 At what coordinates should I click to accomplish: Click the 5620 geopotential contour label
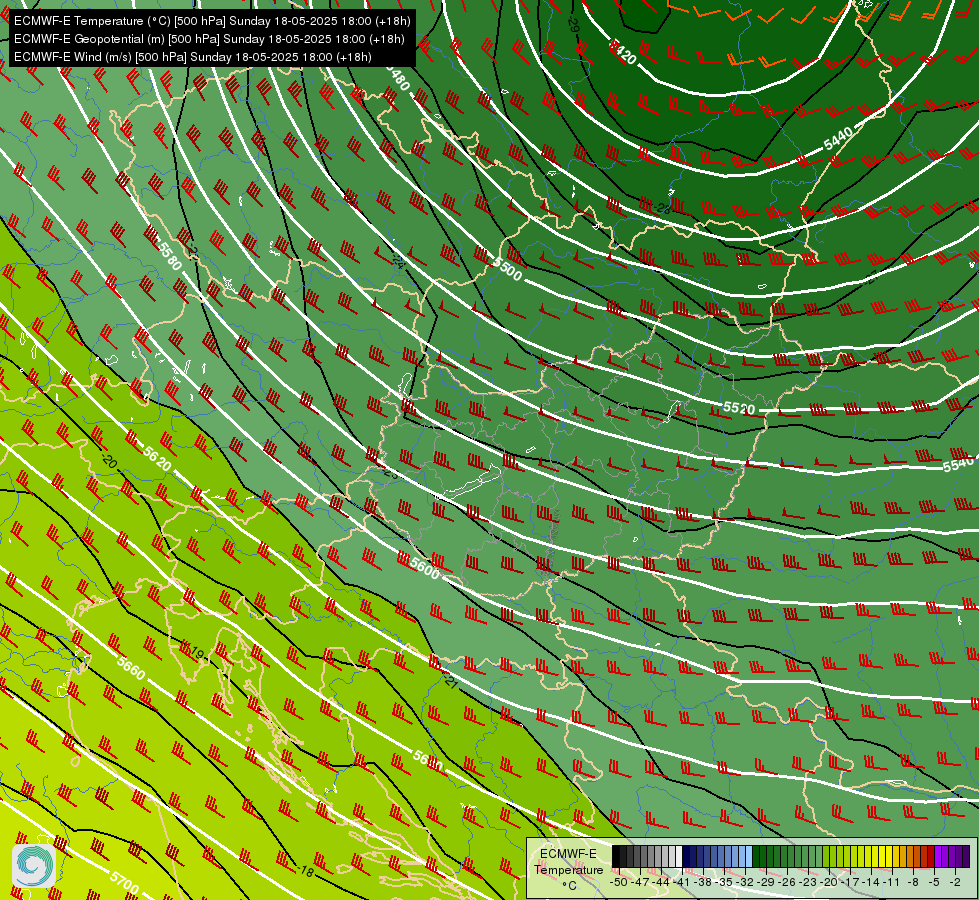[x=157, y=458]
